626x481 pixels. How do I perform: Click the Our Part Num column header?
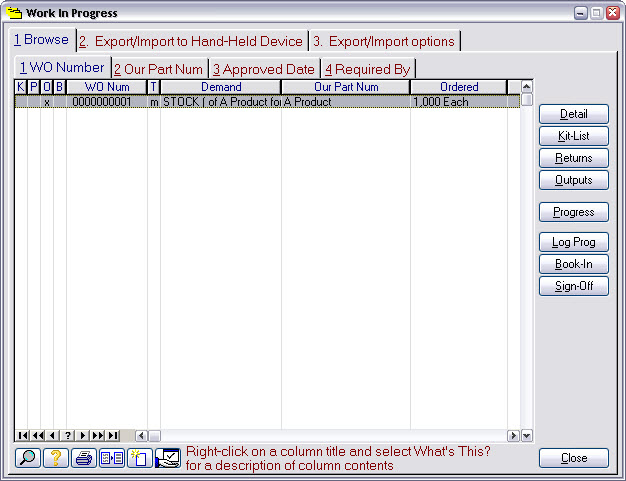(x=346, y=87)
